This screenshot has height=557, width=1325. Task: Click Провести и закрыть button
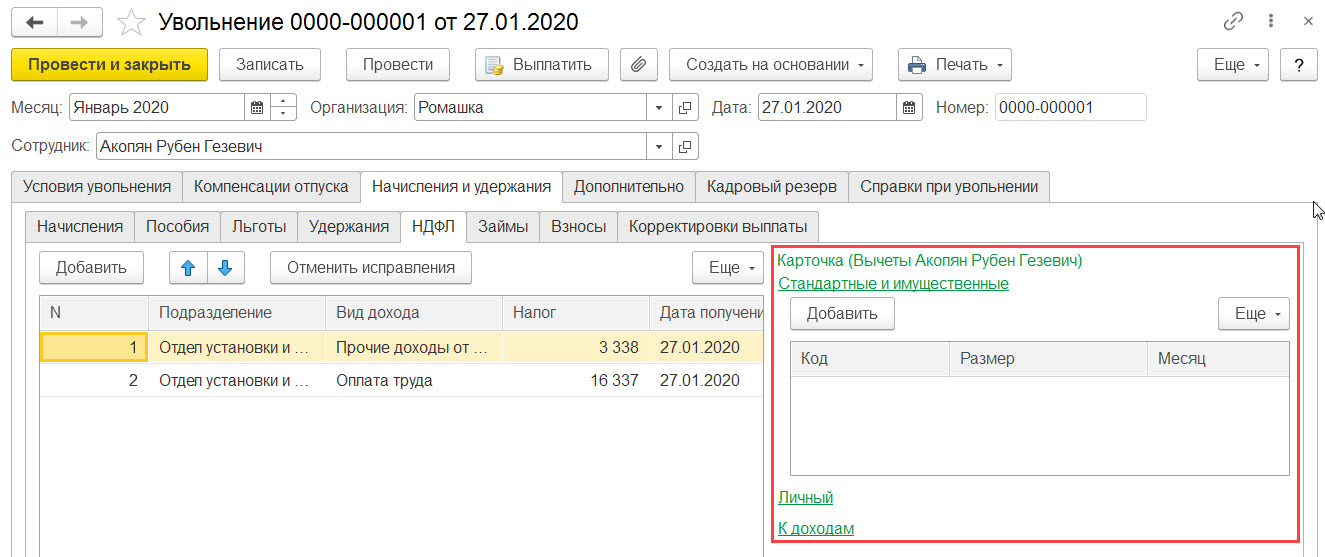(109, 65)
